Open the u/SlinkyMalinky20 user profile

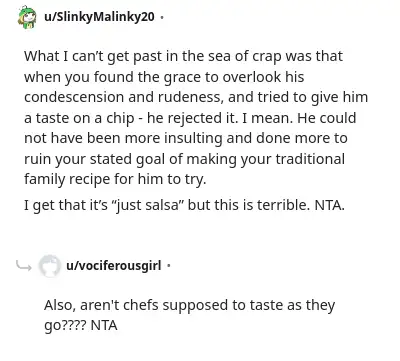[x=99, y=16]
